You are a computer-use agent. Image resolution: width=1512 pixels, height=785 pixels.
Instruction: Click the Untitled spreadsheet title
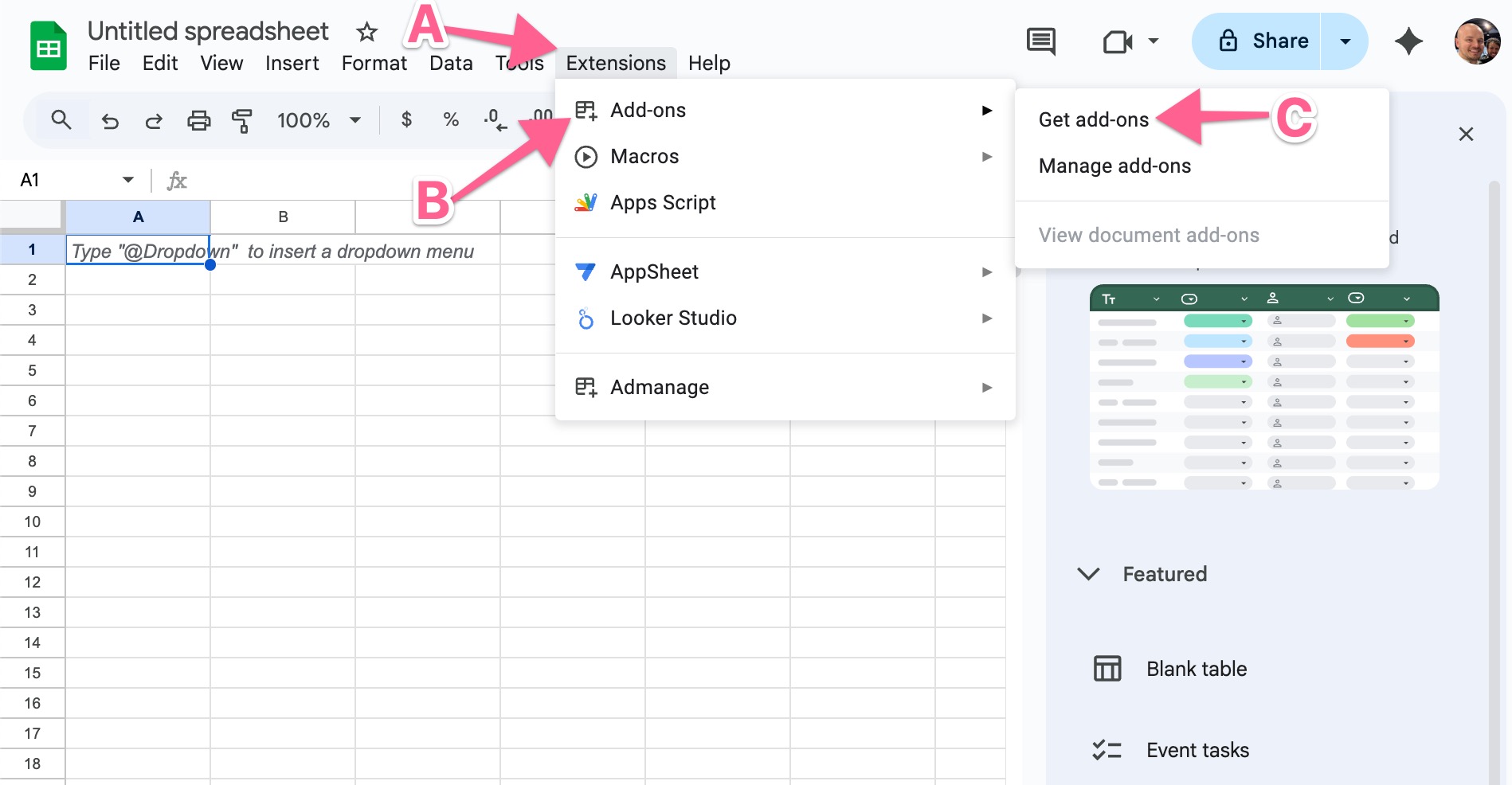pos(208,31)
